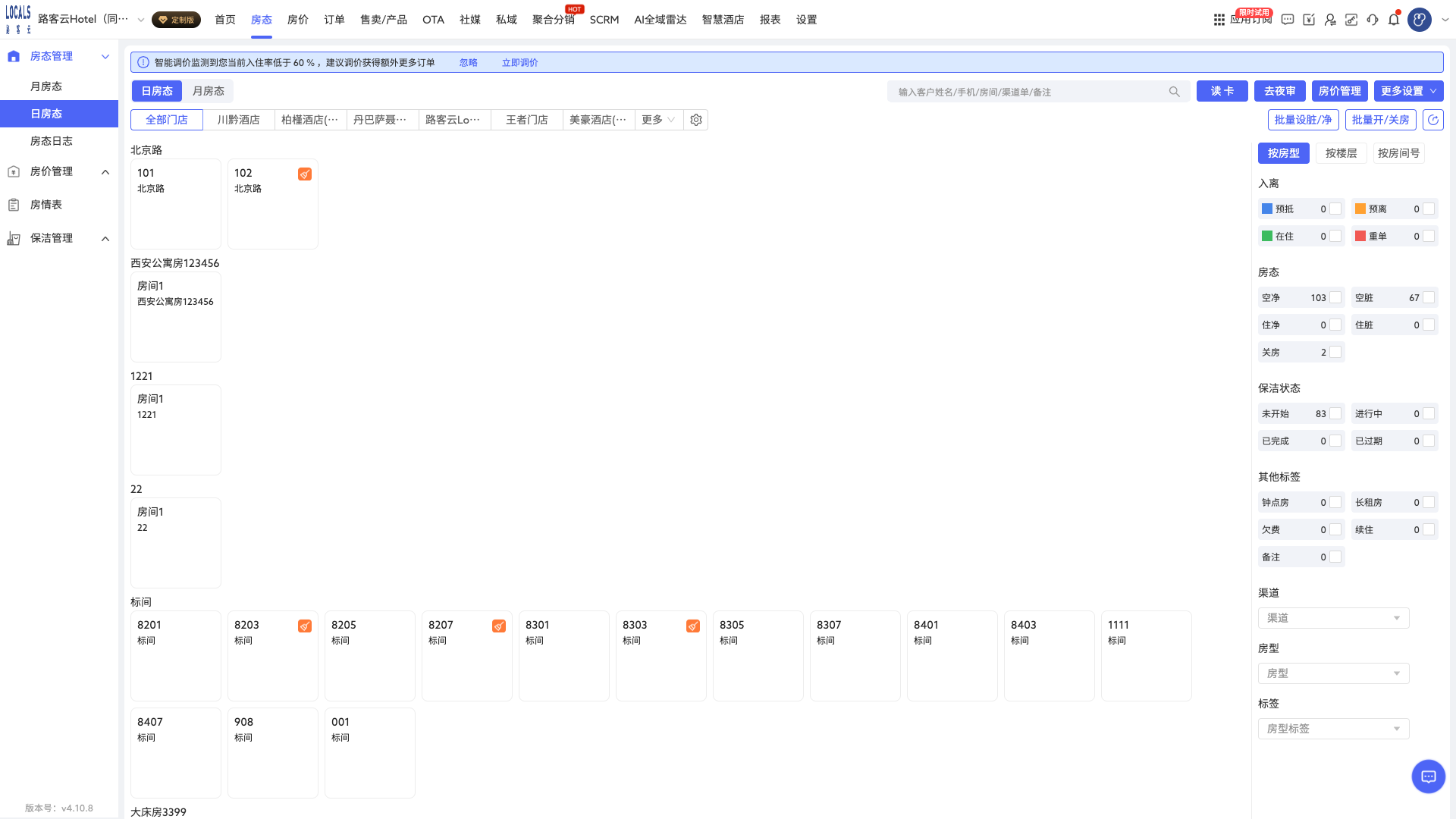This screenshot has height=819, width=1456.
Task: Click the red 重单 color swatch
Action: (1360, 236)
